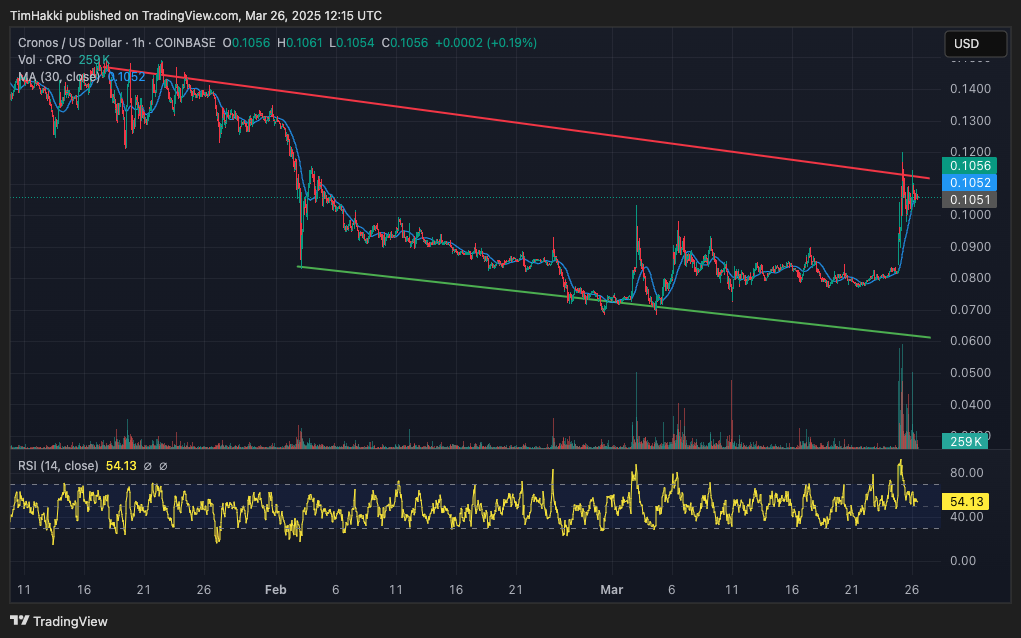Click the green 259K volume tag
The height and width of the screenshot is (638, 1021).
pos(966,441)
